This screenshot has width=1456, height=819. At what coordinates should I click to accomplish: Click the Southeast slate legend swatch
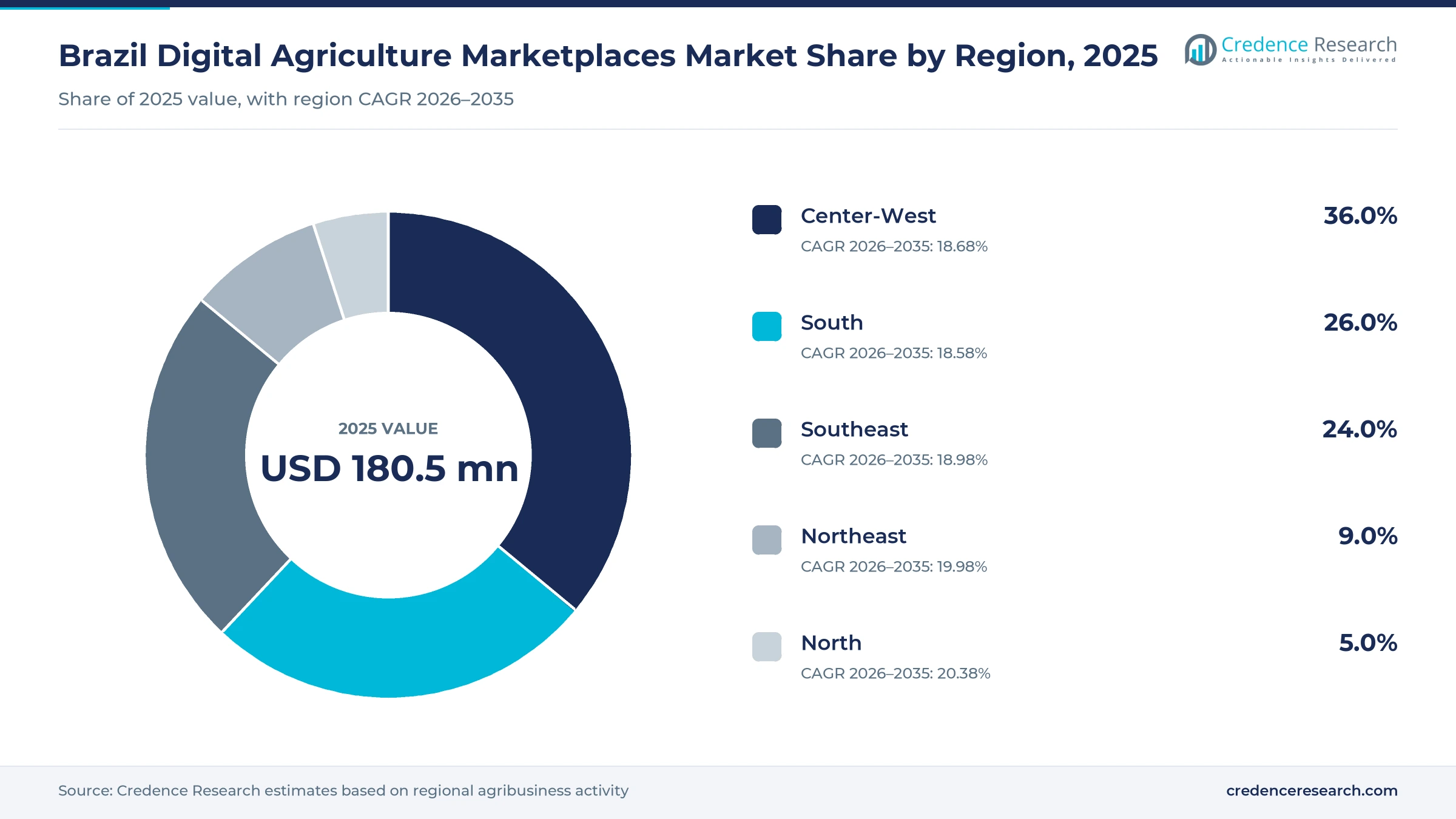click(767, 433)
